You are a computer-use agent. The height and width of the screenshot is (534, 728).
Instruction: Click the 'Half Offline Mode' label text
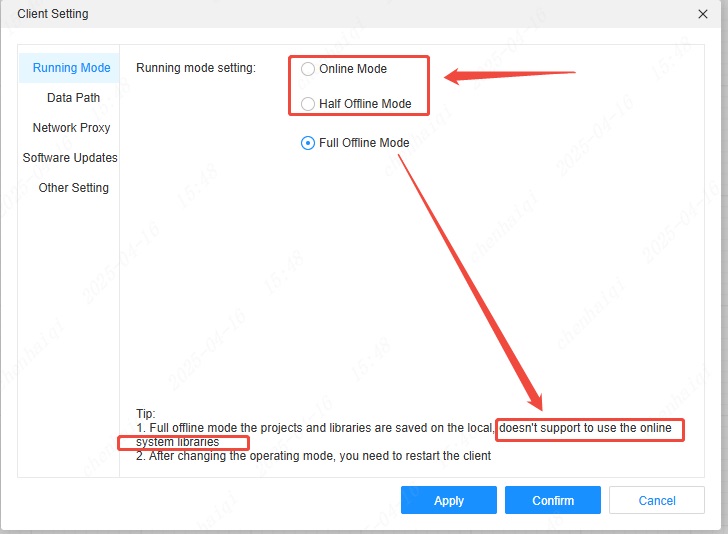tap(365, 104)
